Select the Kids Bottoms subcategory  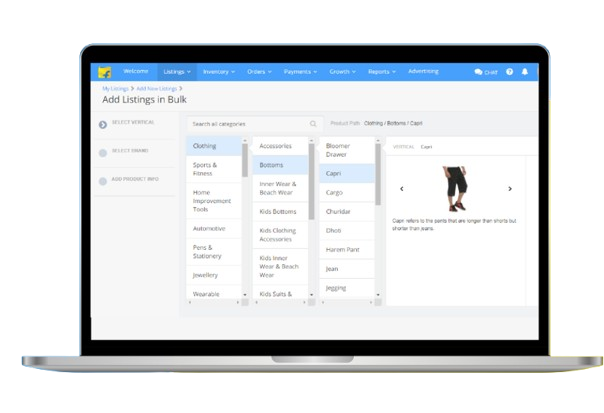(x=280, y=212)
